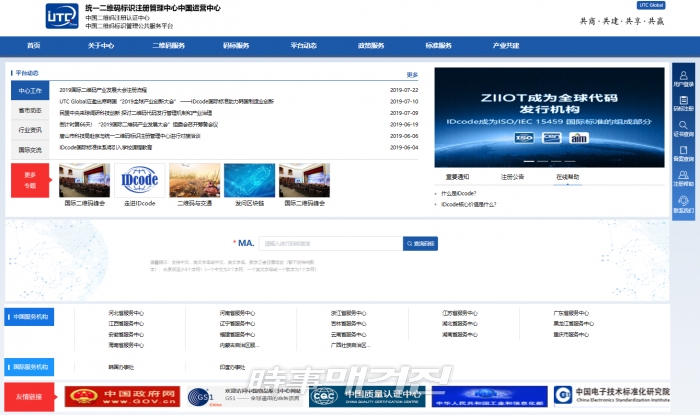The width and height of the screenshot is (700, 415).
Task: Click the blue search button beside MA. field
Action: coord(420,244)
